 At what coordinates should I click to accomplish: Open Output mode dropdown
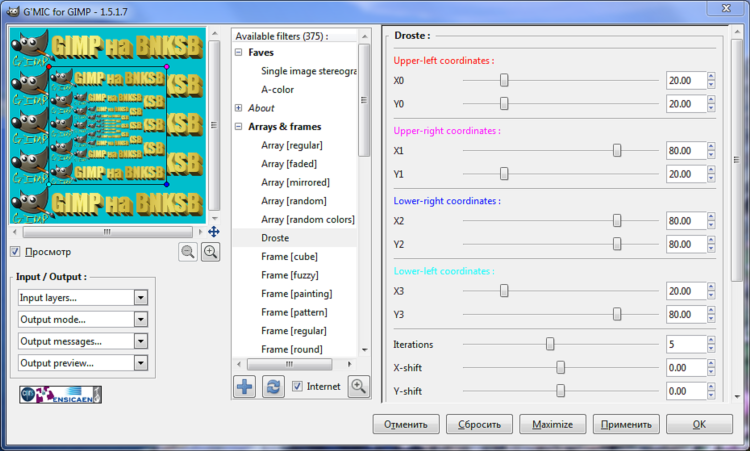[x=83, y=319]
